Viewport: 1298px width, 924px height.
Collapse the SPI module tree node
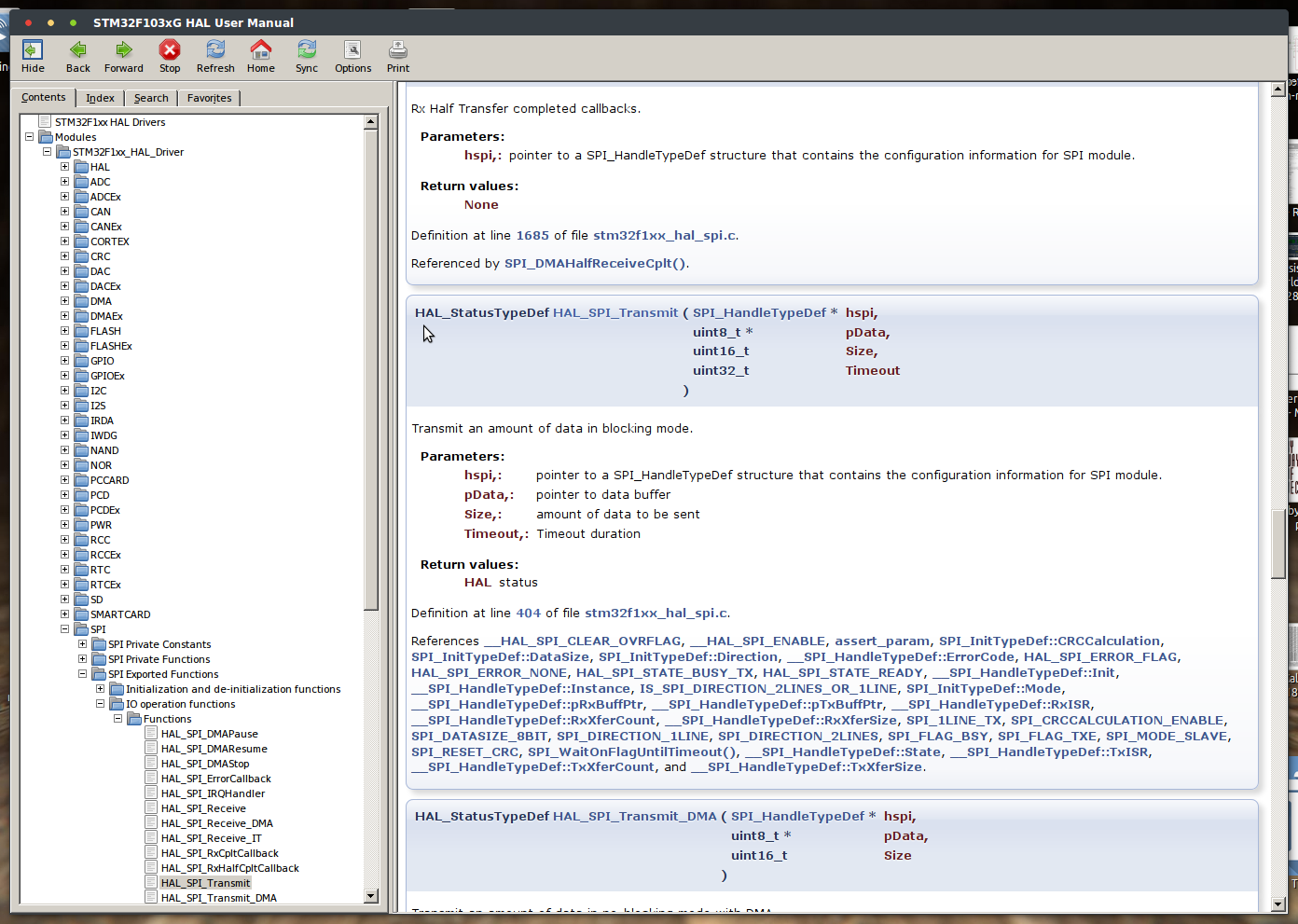64,629
